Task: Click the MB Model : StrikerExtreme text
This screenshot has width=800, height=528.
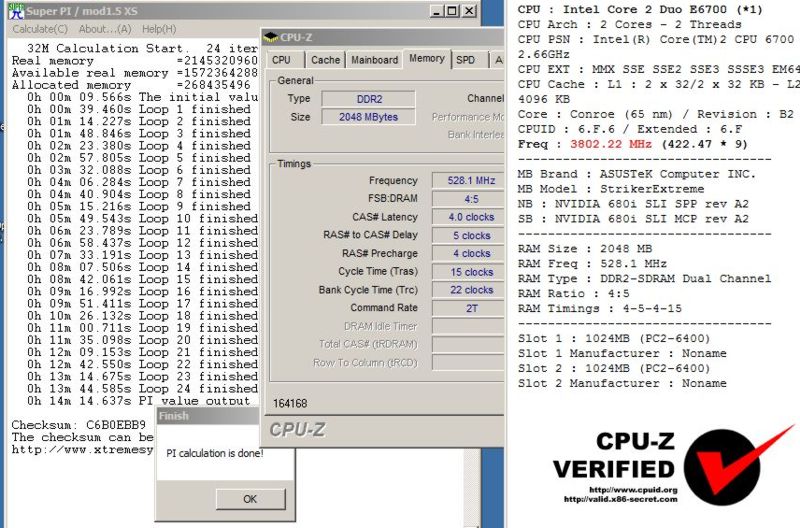Action: [611, 189]
